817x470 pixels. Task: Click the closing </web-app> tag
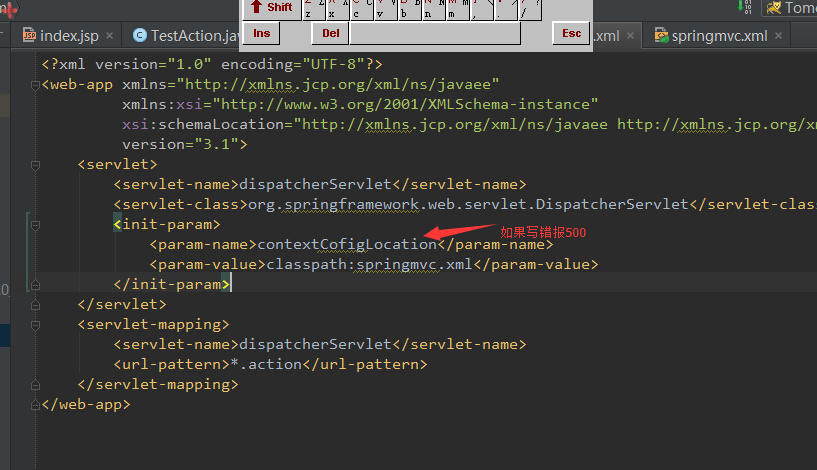tap(86, 404)
